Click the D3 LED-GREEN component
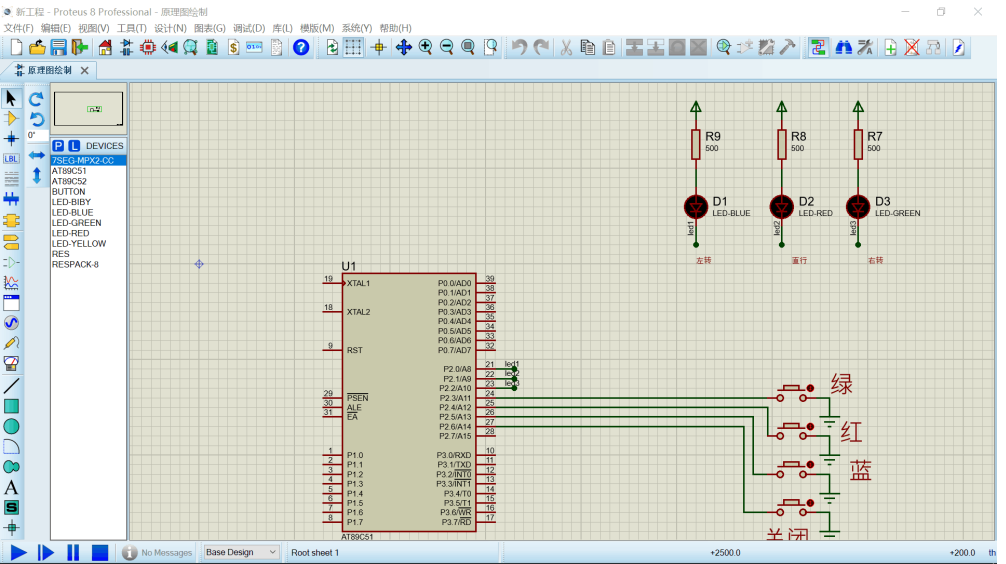1006x564 pixels. [x=858, y=207]
